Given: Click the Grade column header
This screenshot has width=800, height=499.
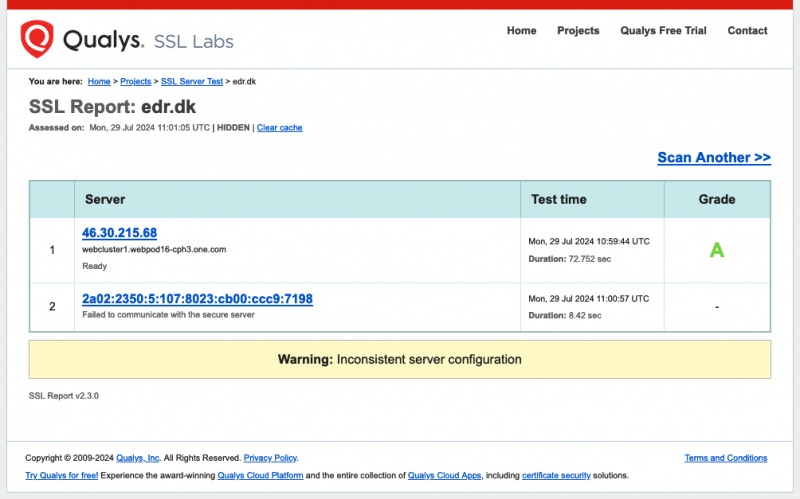Looking at the screenshot, I should [717, 199].
